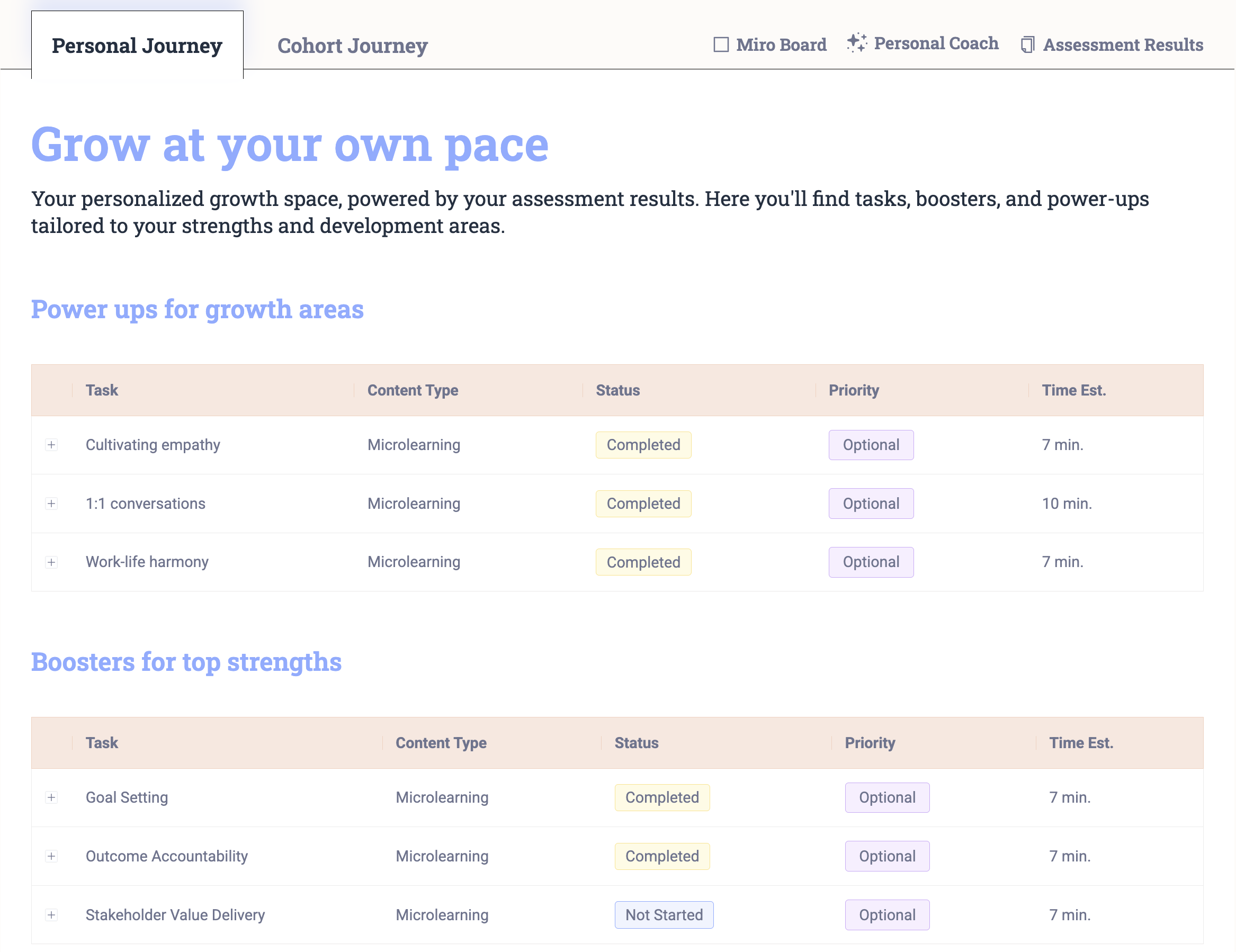Select the Personal Journey tab

pyautogui.click(x=137, y=46)
